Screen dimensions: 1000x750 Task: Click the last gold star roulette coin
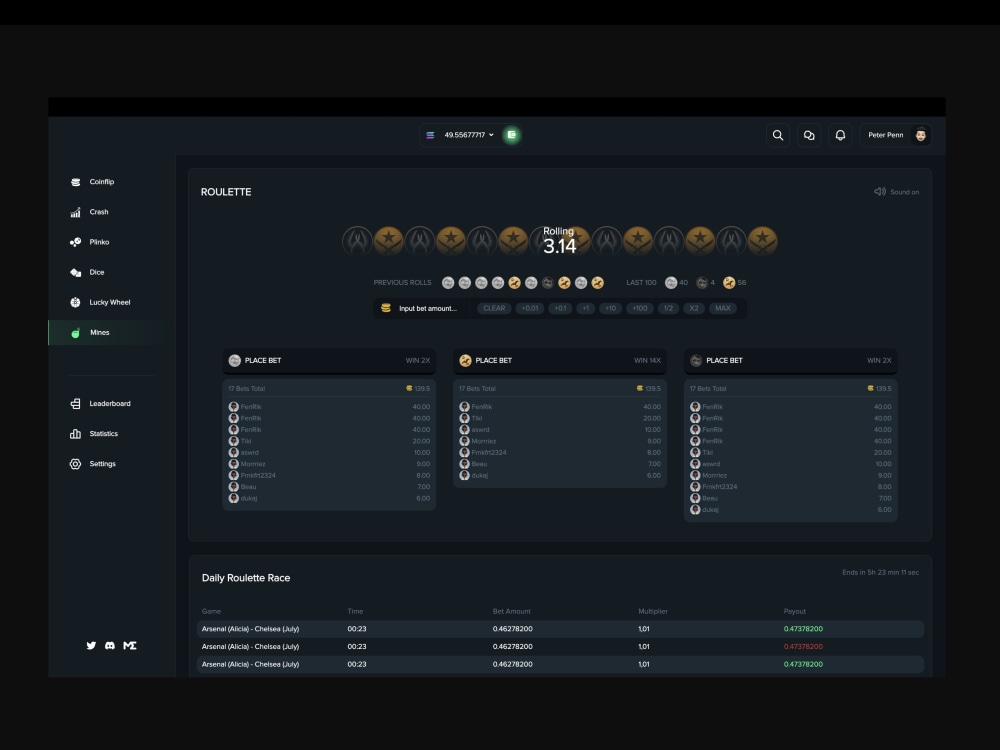pyautogui.click(x=762, y=241)
